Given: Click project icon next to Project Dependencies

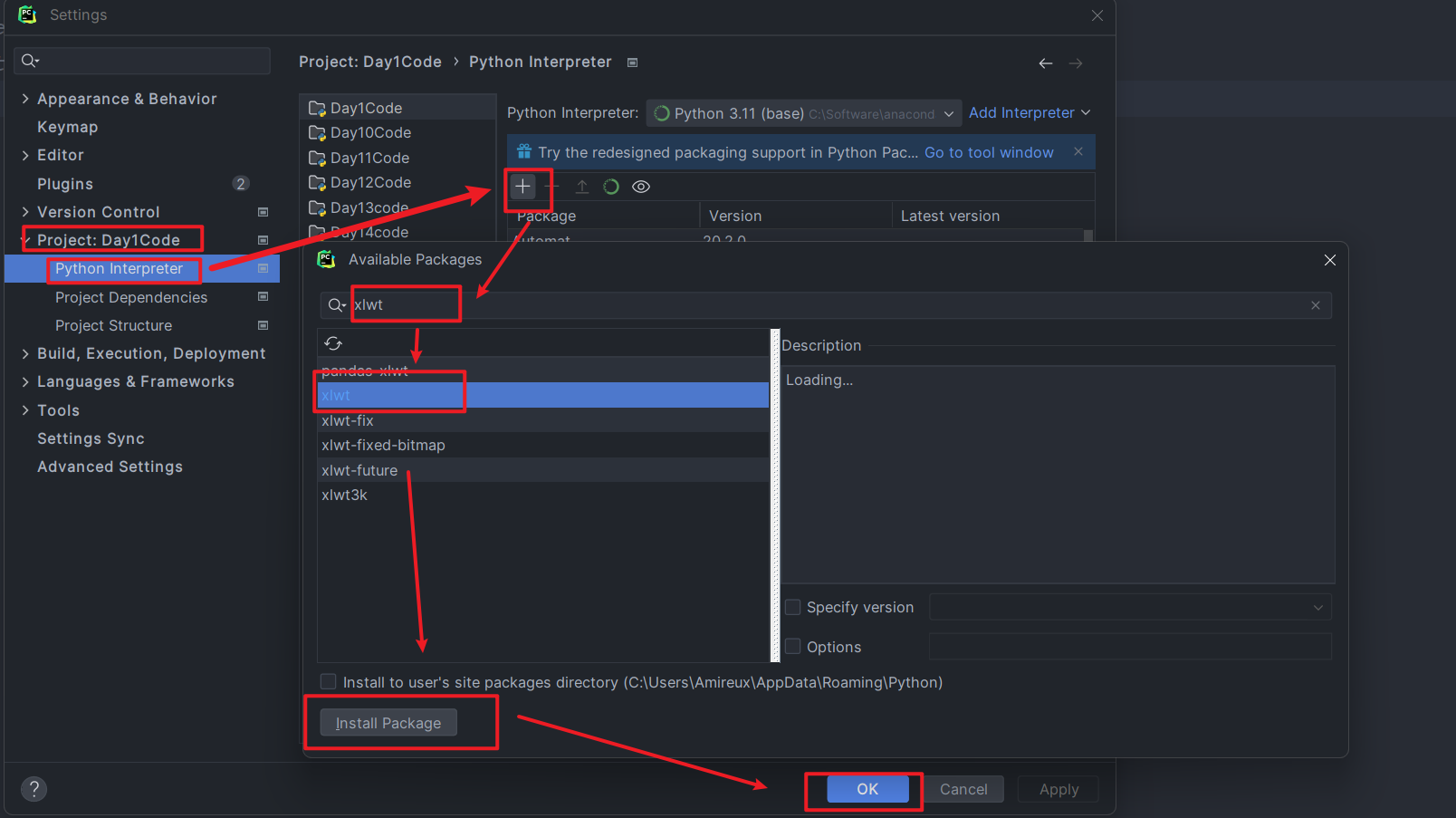Looking at the screenshot, I should point(263,297).
